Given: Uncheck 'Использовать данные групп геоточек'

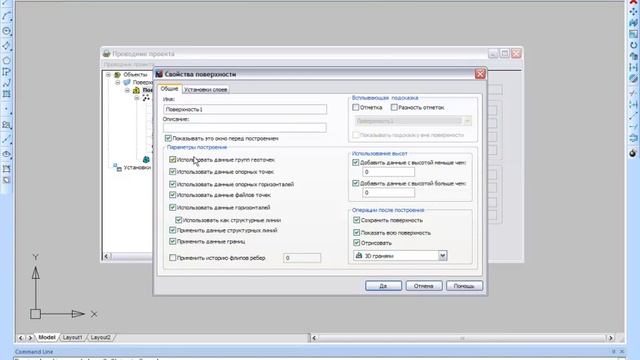Looking at the screenshot, I should (x=172, y=160).
